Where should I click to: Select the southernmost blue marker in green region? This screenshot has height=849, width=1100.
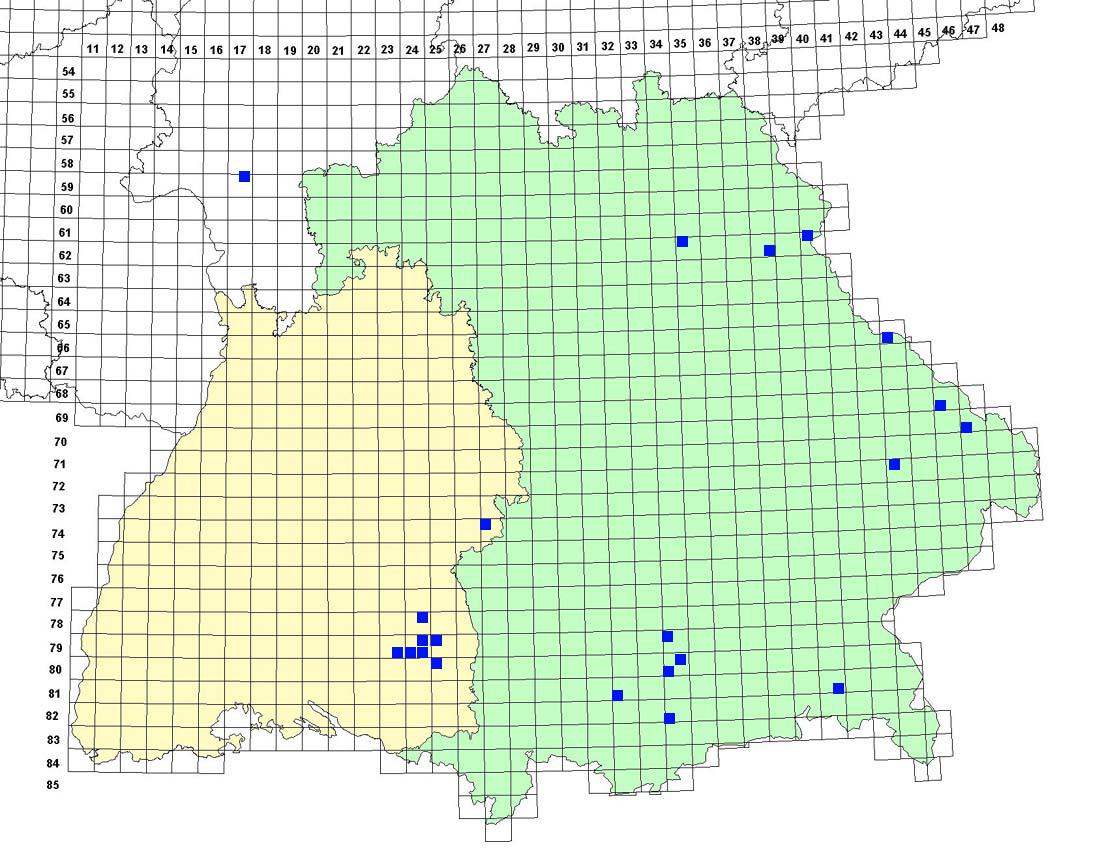coord(669,718)
